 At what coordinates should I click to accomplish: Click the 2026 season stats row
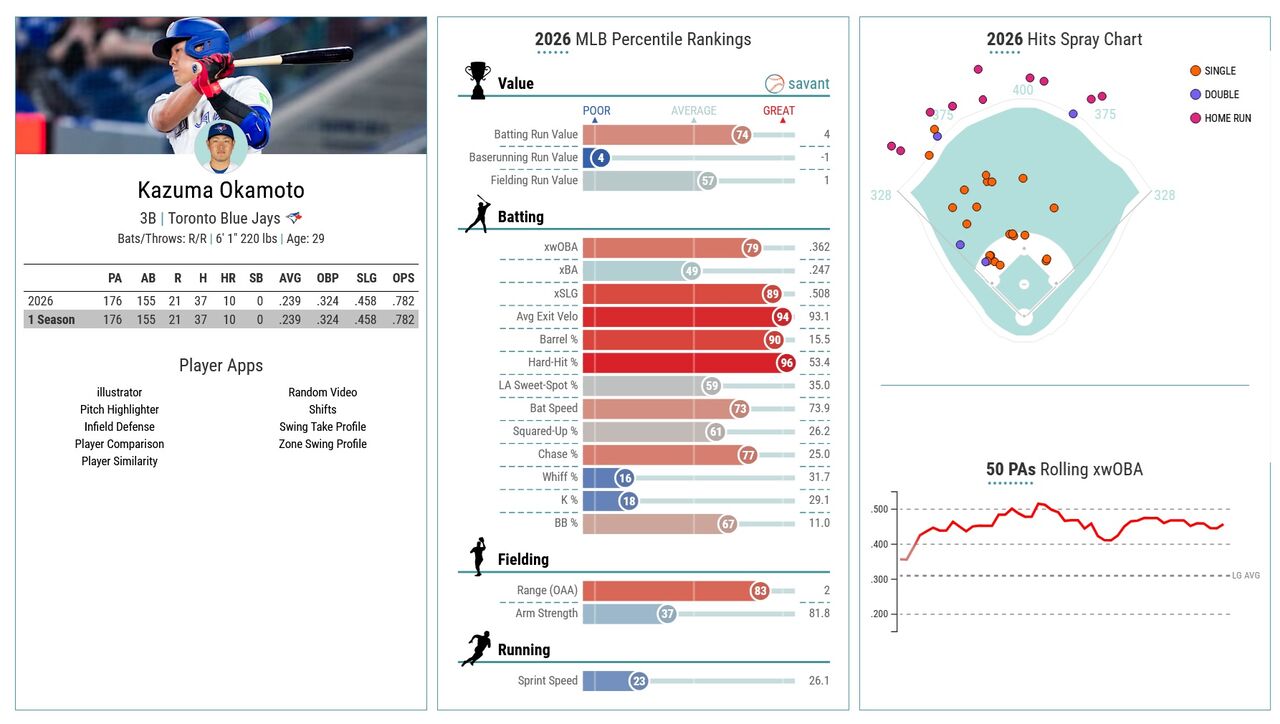click(x=221, y=301)
